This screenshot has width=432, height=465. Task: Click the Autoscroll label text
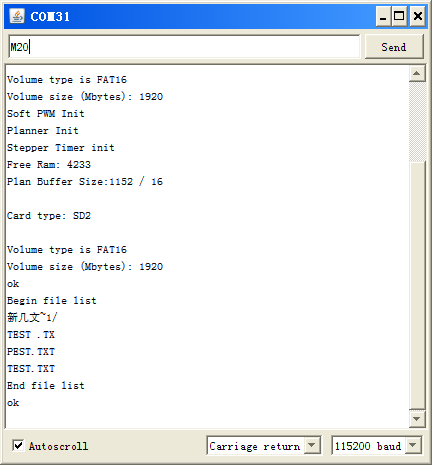click(58, 446)
